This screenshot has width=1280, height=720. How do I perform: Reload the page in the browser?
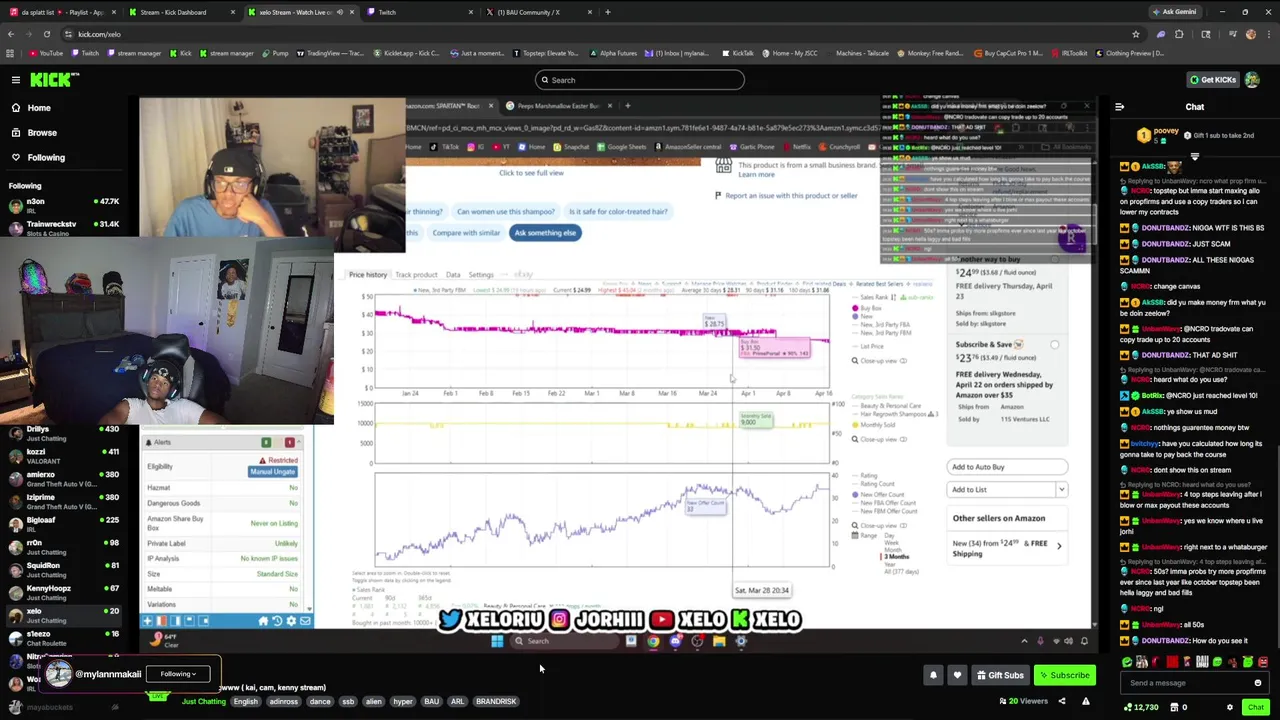coord(46,34)
